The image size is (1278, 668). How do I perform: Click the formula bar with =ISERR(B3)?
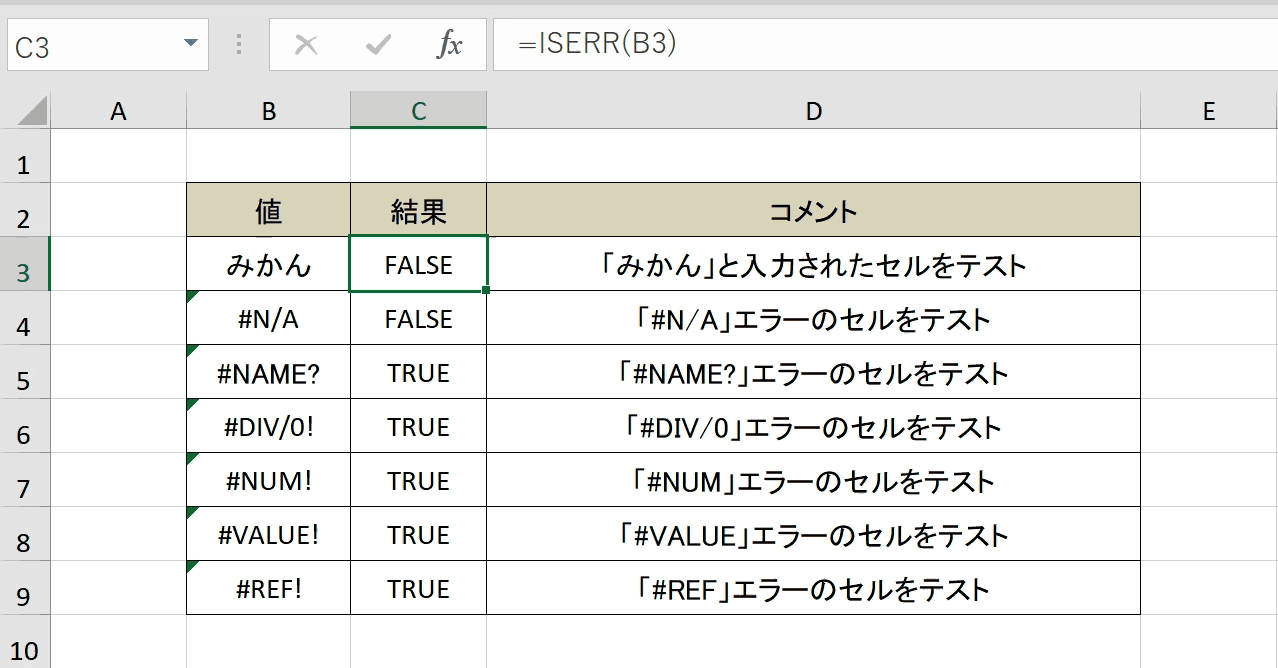pyautogui.click(x=885, y=45)
